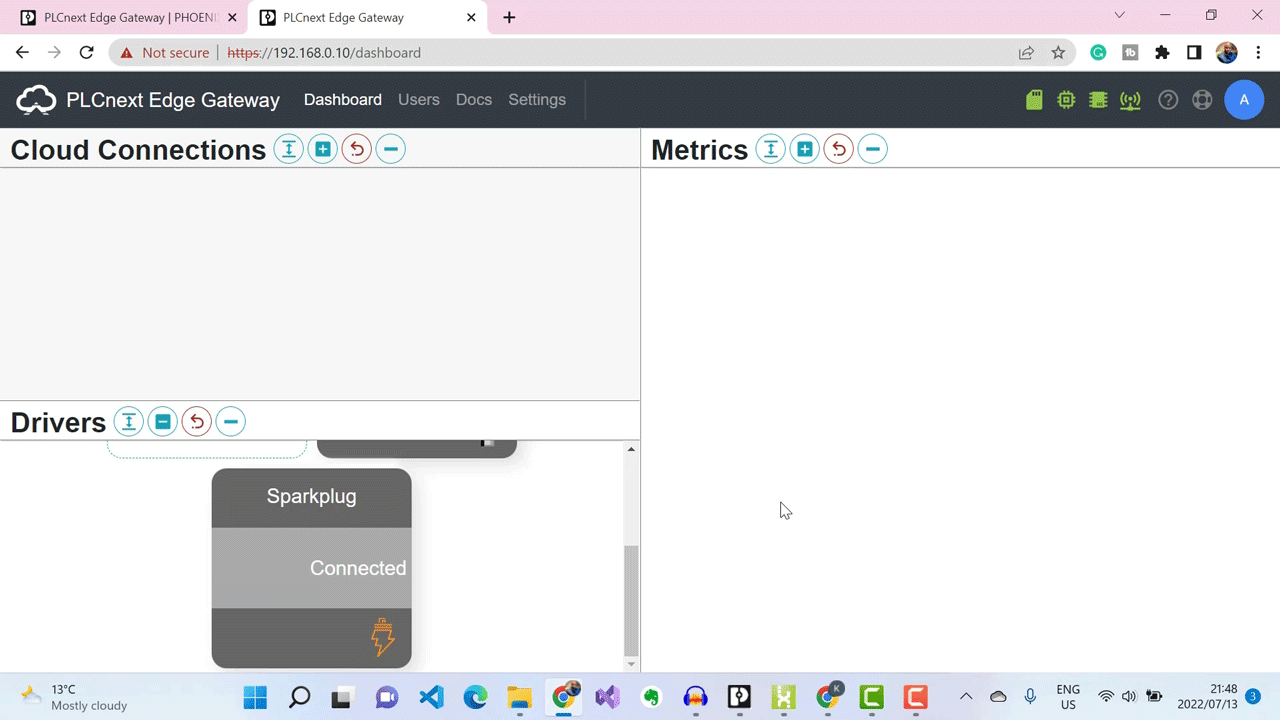Bookmark this page with the star icon
1280x720 pixels.
[x=1058, y=52]
